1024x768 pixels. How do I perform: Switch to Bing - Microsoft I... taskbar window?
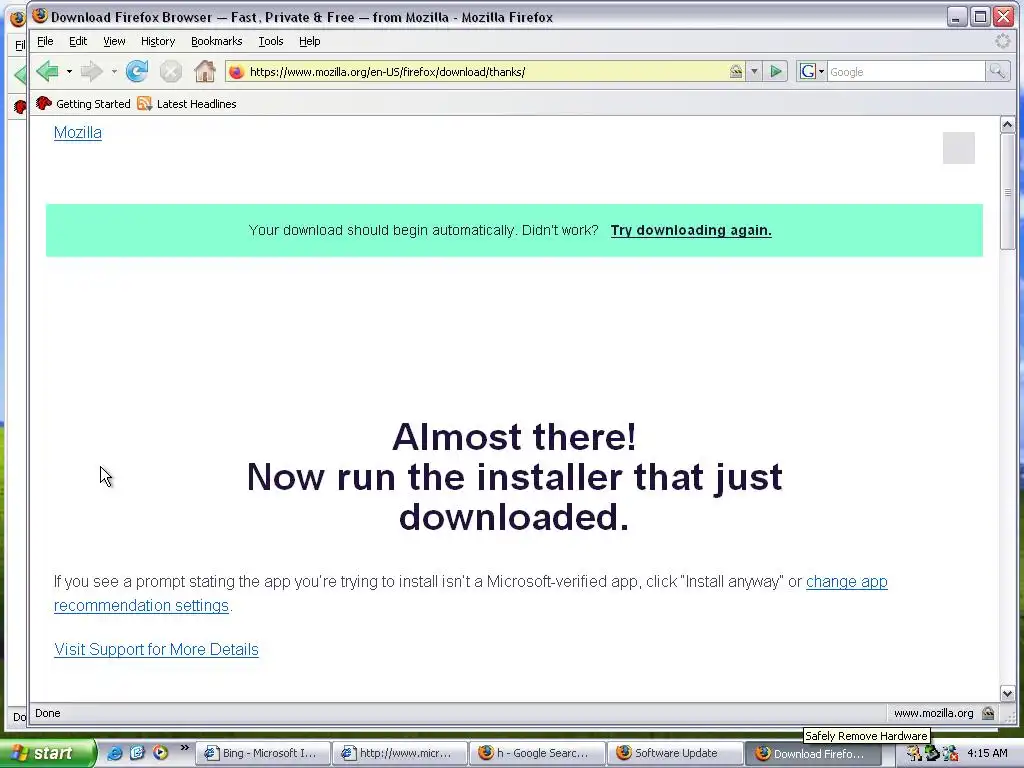(263, 754)
